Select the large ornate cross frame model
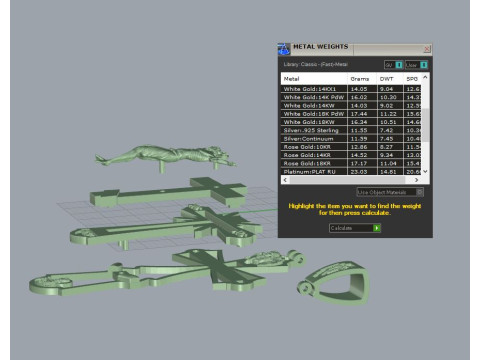Image resolution: width=480 pixels, height=360 pixels. [167, 272]
